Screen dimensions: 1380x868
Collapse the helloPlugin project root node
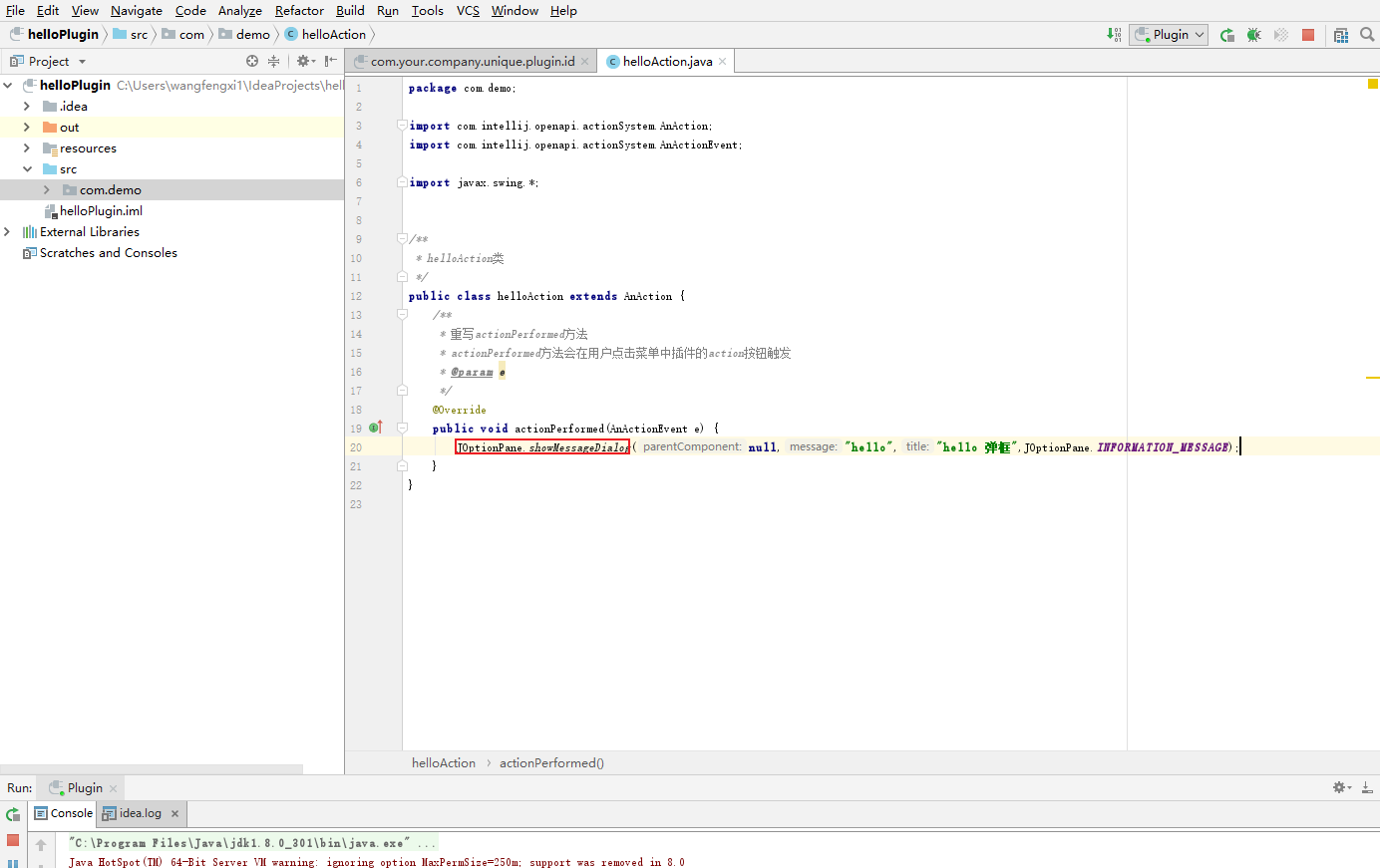pos(8,85)
